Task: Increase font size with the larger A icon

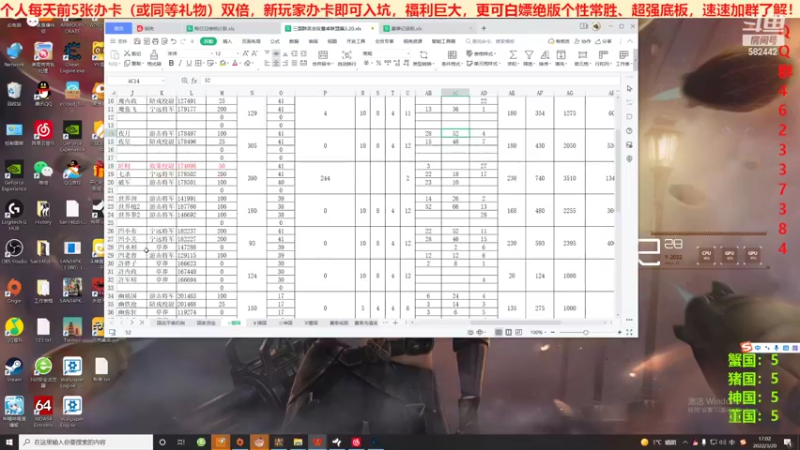Action: pos(245,54)
